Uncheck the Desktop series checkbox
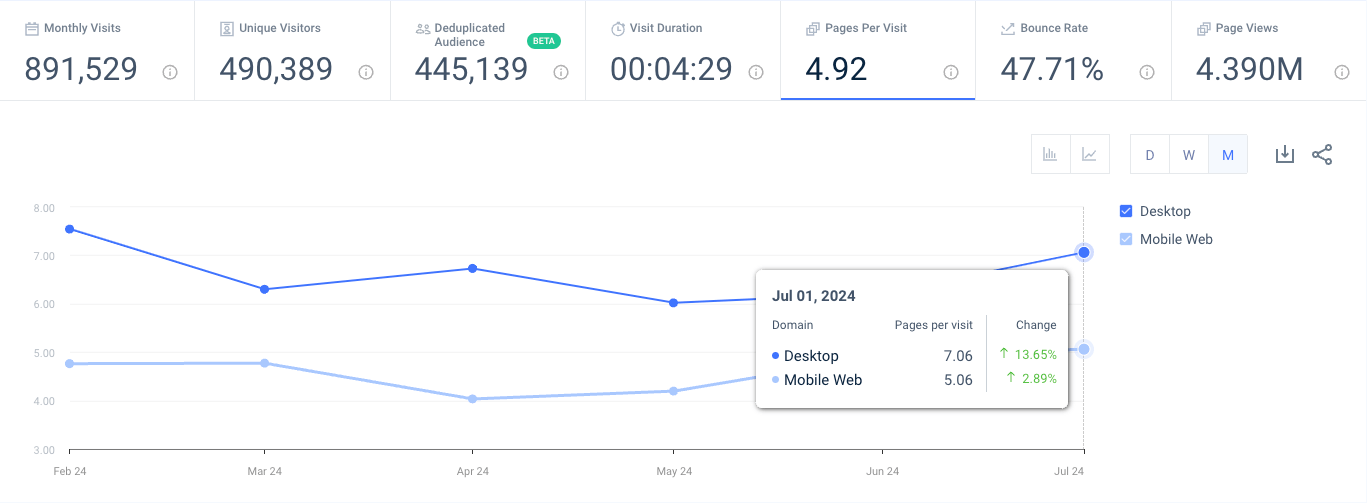The image size is (1367, 503). pos(1126,211)
